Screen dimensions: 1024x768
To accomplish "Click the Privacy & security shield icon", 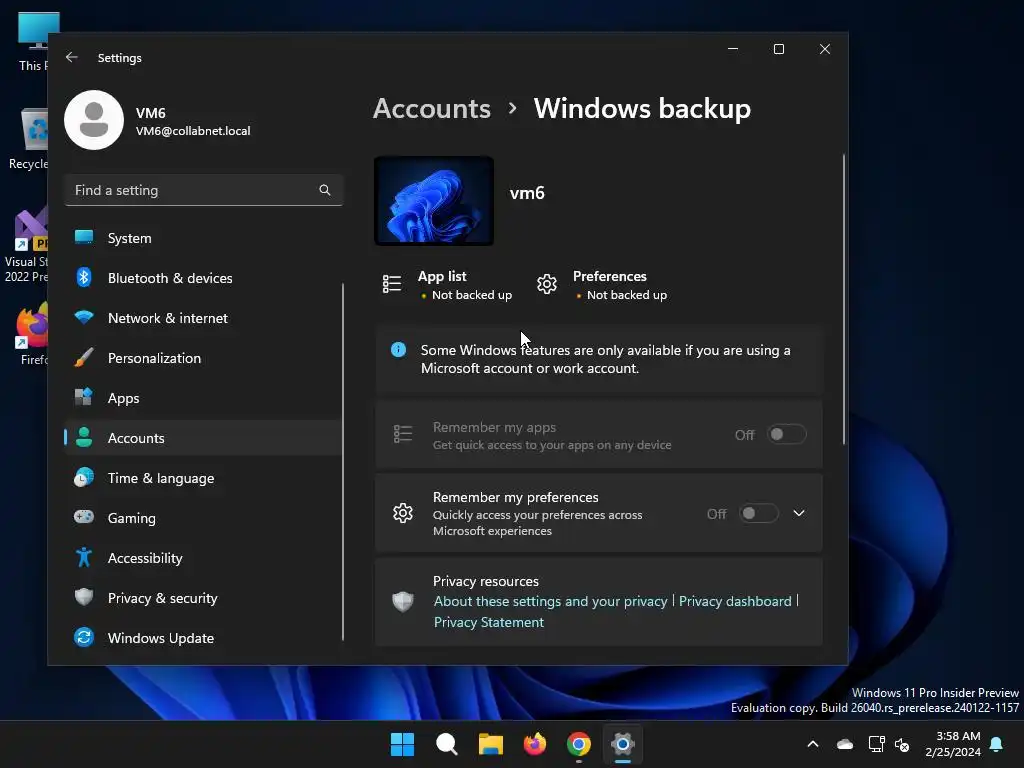I will coord(84,597).
